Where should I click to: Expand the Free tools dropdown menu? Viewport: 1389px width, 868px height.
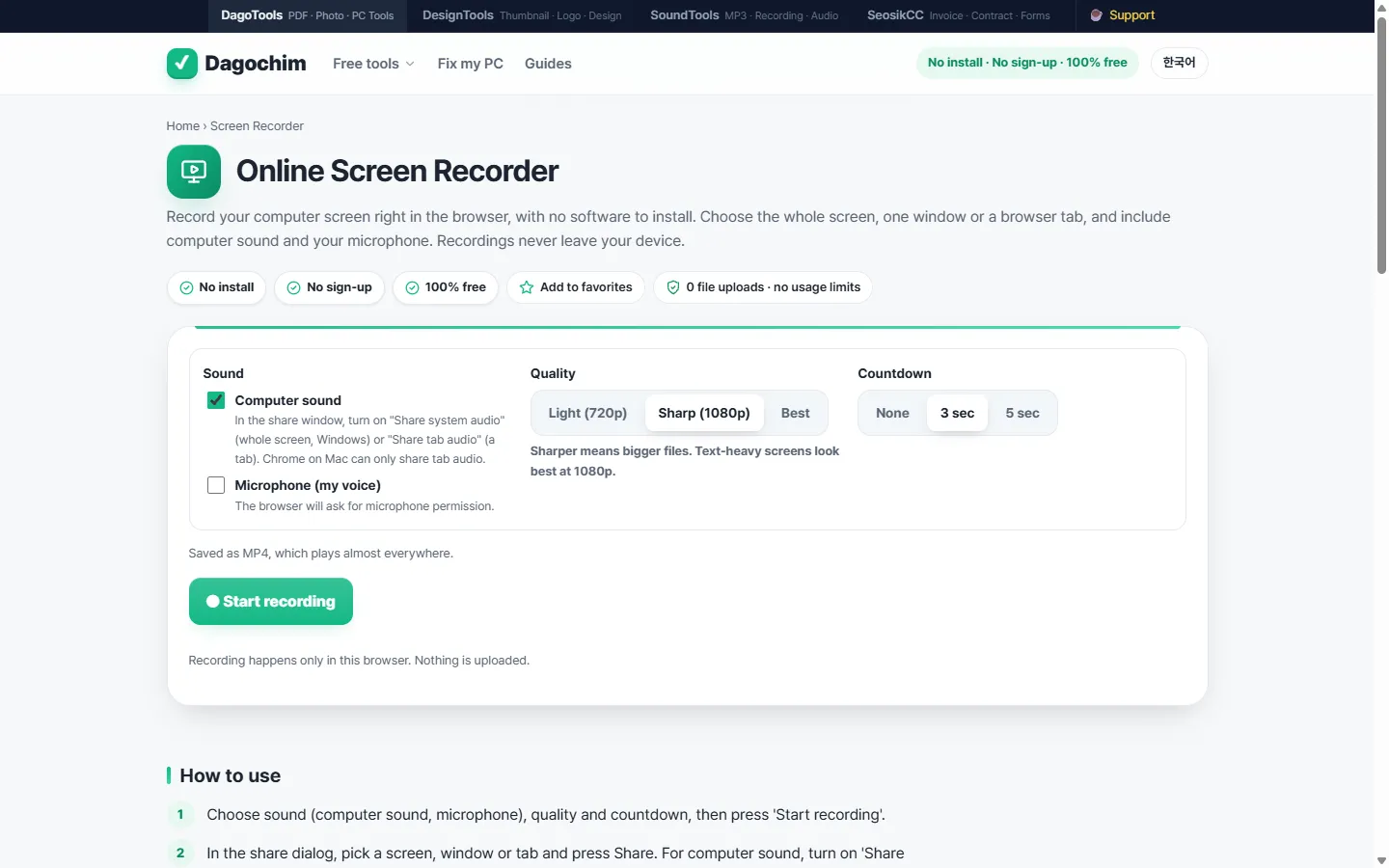[x=373, y=64]
